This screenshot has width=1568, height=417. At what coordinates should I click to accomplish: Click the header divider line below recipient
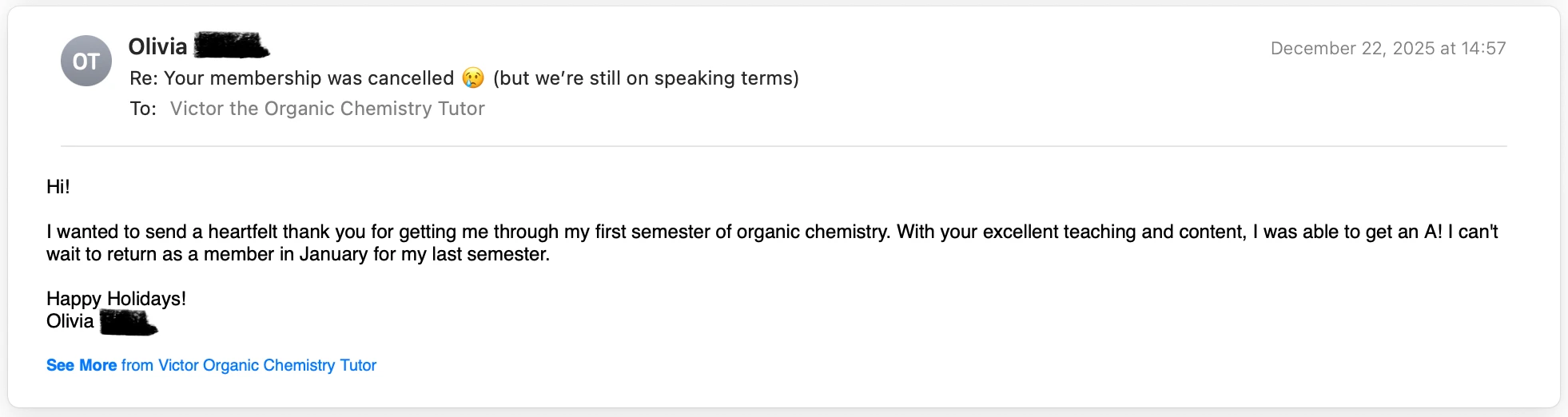783,146
